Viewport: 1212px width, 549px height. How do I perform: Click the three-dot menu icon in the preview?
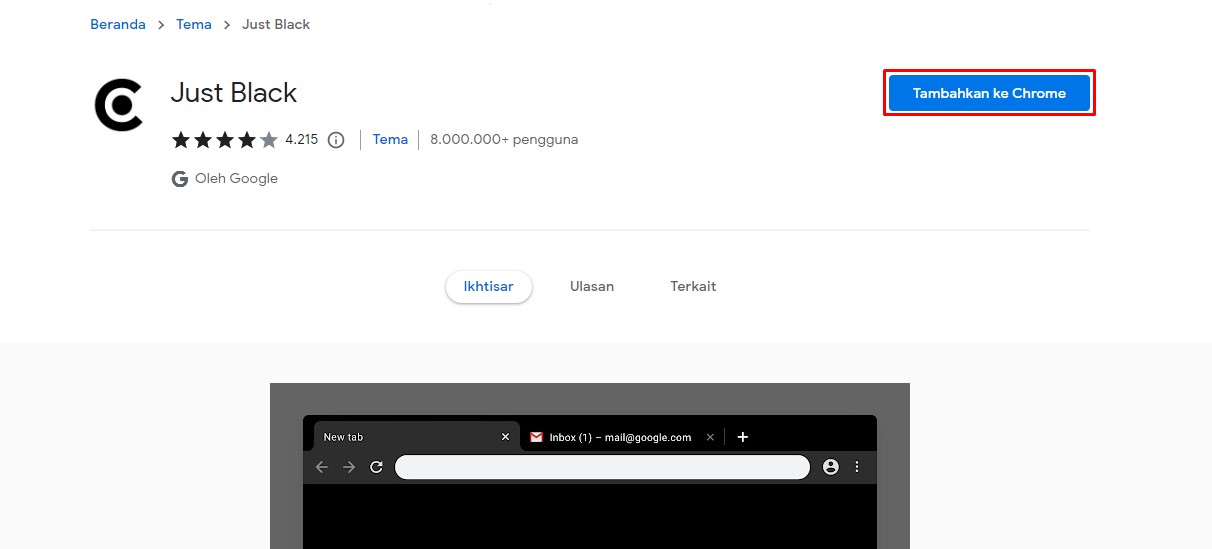point(857,467)
